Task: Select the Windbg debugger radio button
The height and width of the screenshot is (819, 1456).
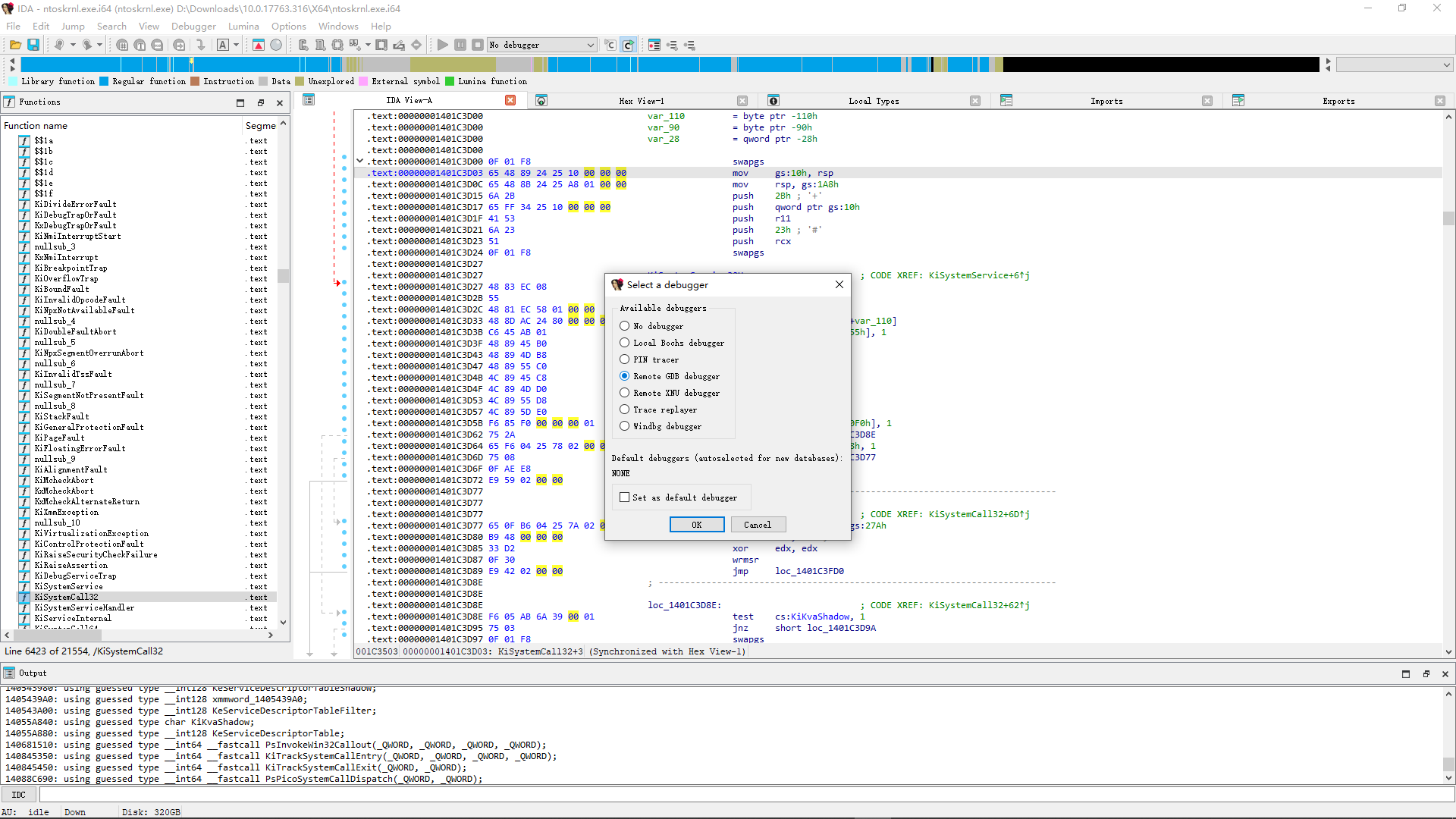Action: (625, 426)
